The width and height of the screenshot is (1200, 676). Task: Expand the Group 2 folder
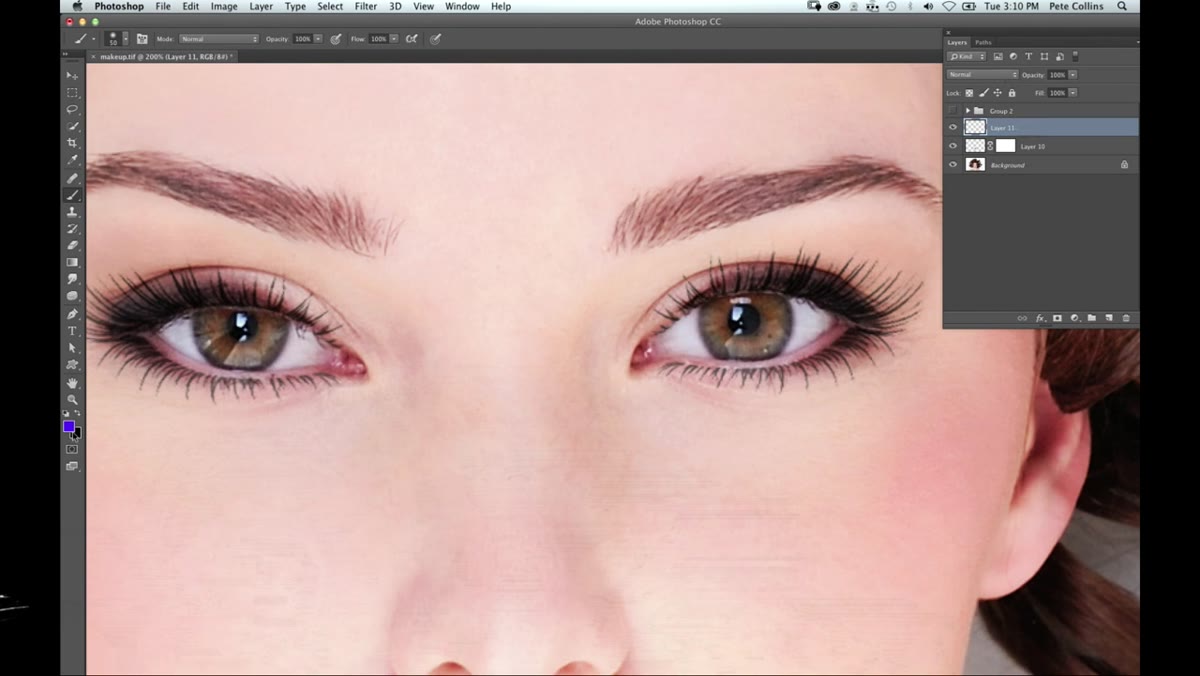(x=967, y=111)
